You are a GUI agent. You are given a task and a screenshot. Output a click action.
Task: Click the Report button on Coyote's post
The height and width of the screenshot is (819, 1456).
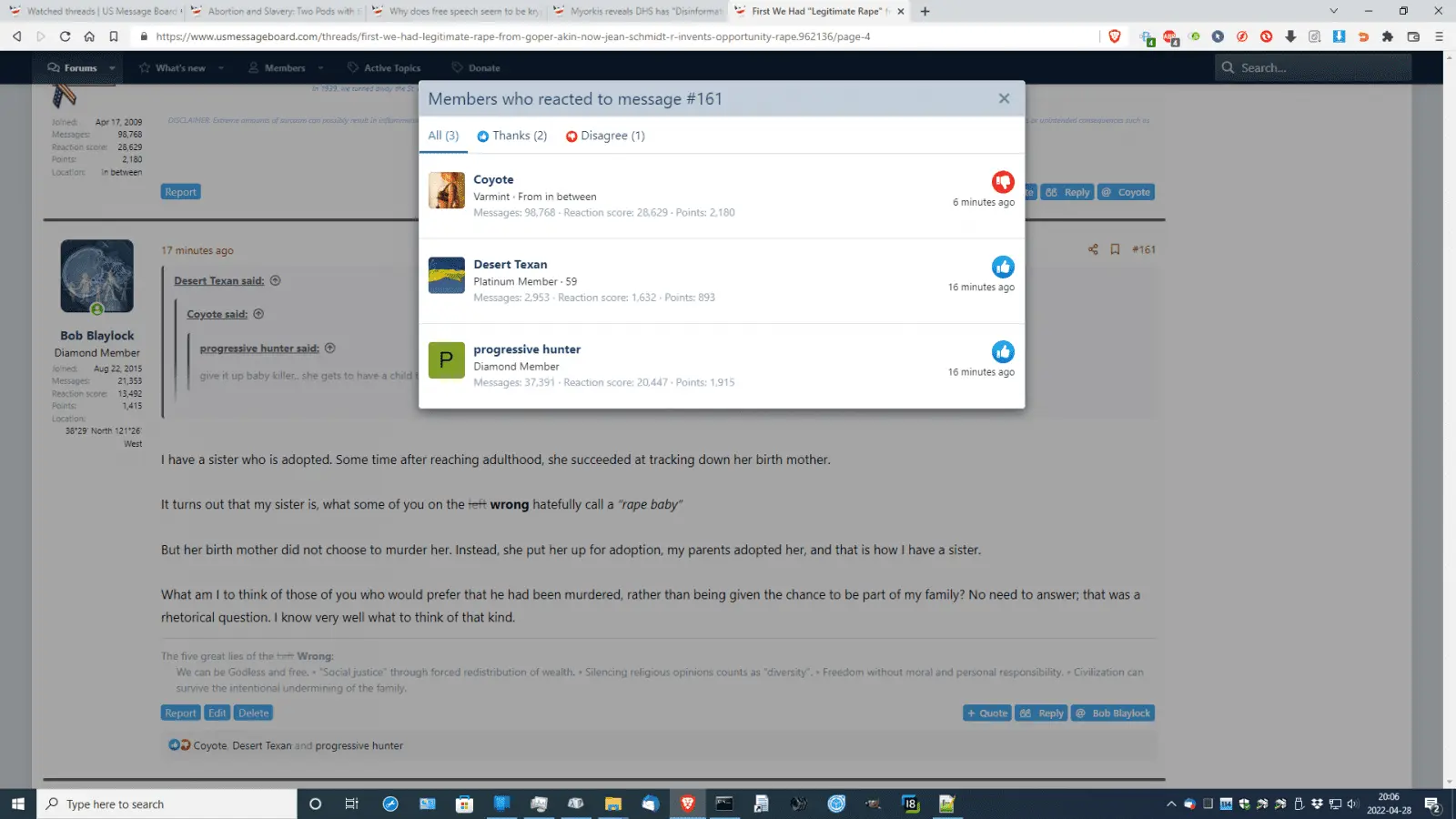point(180,192)
